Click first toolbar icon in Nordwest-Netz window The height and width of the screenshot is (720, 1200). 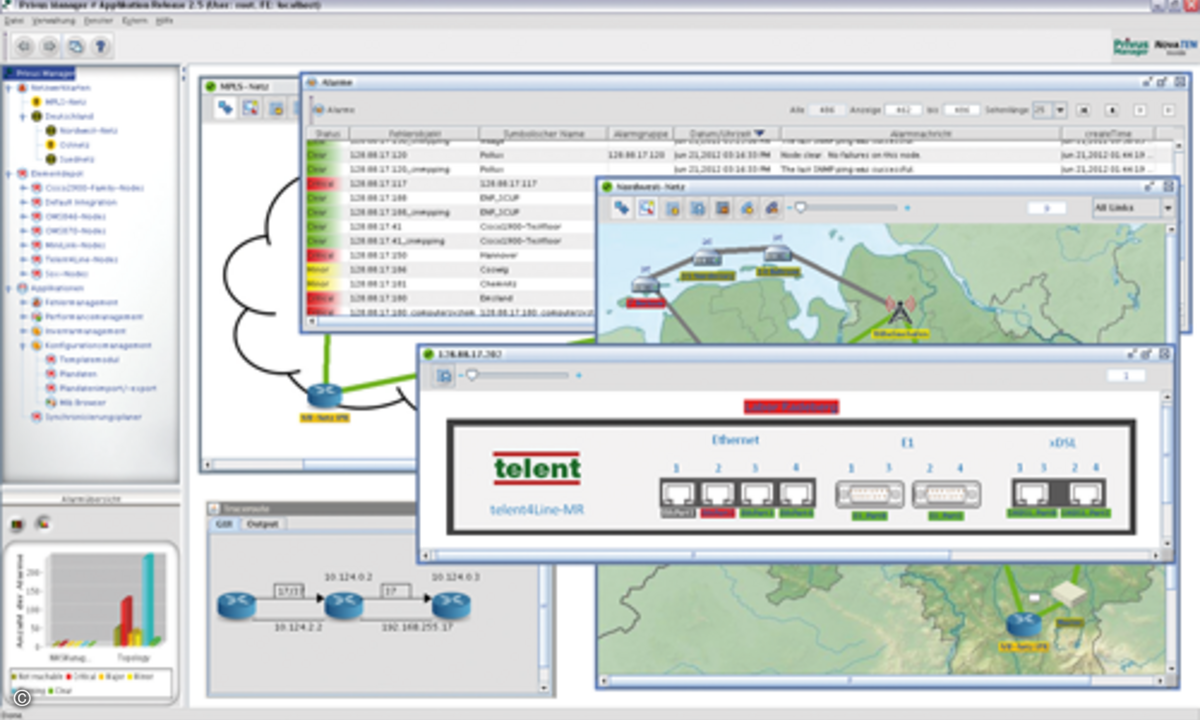tap(622, 208)
